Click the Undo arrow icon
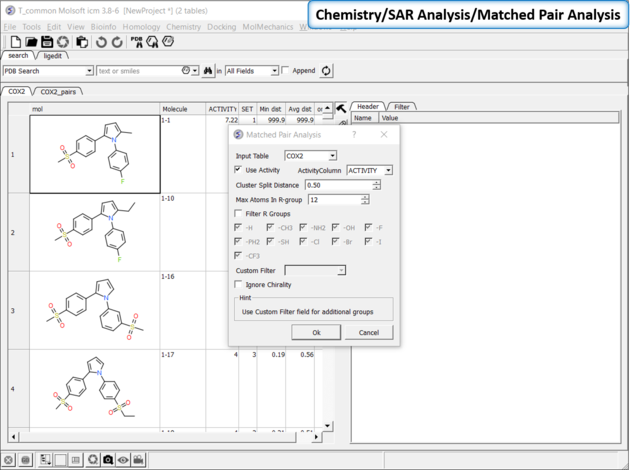630x470 pixels. click(x=101, y=42)
